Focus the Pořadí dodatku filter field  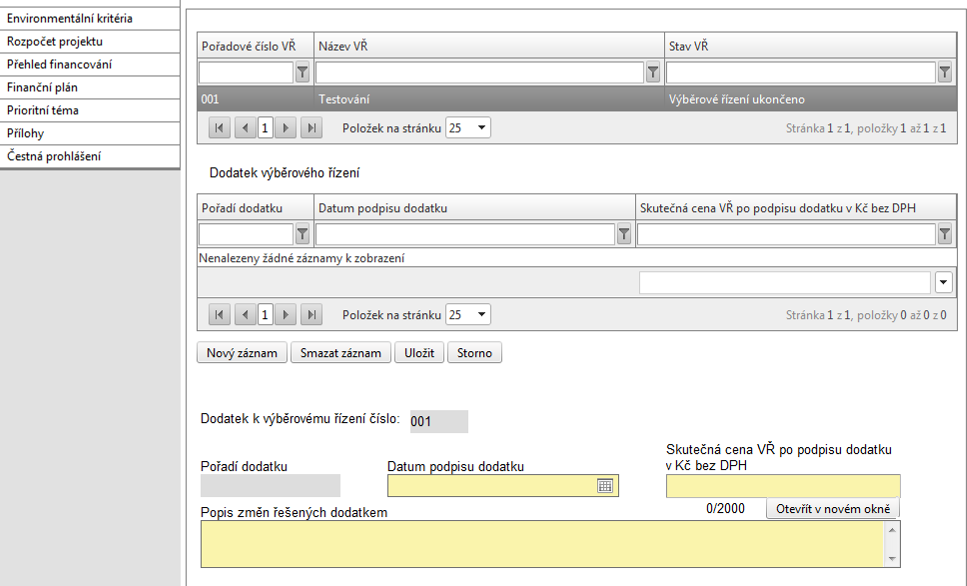tap(246, 234)
